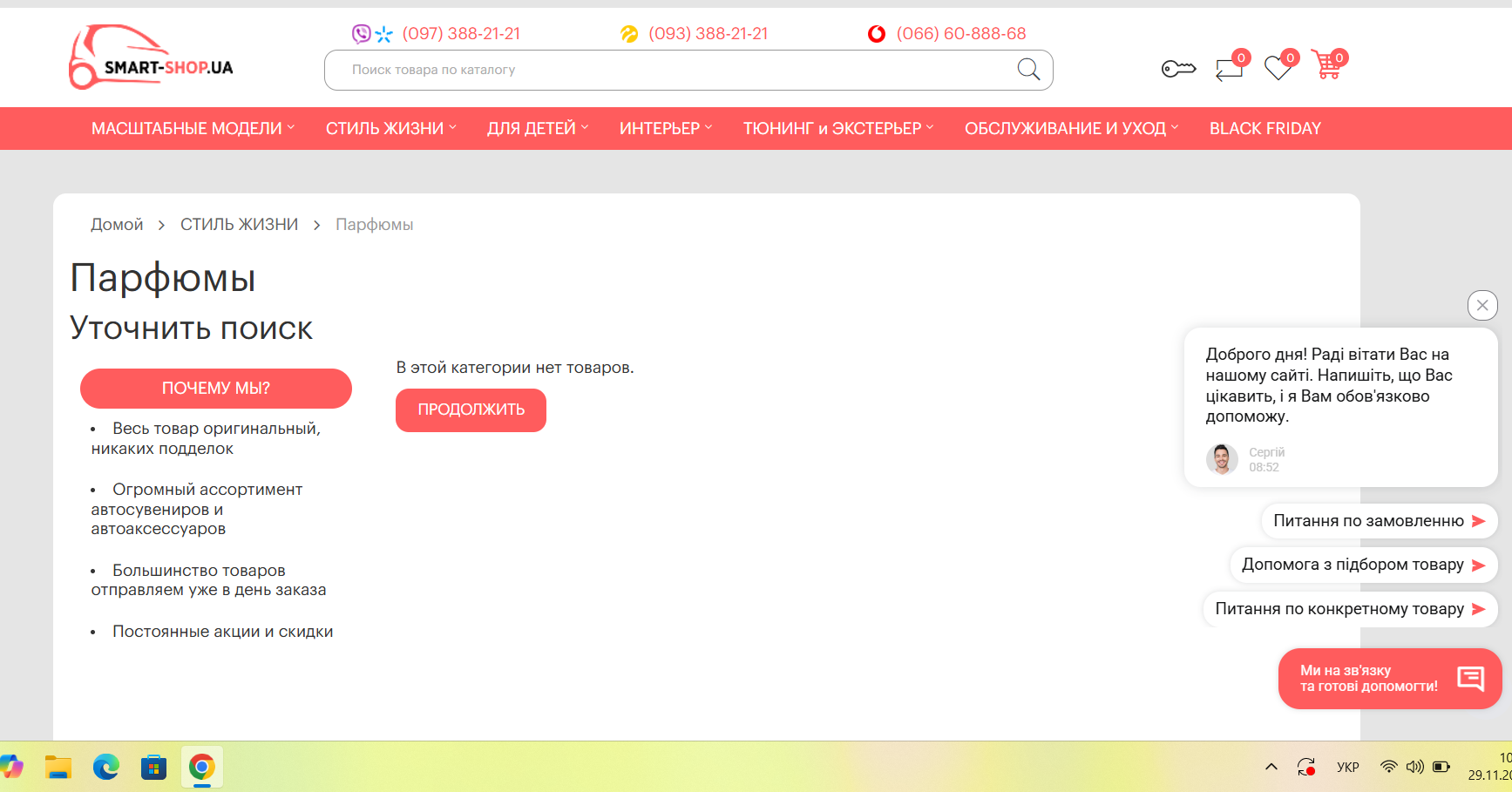Open the shopping cart icon
The width and height of the screenshot is (1512, 792).
[x=1327, y=65]
